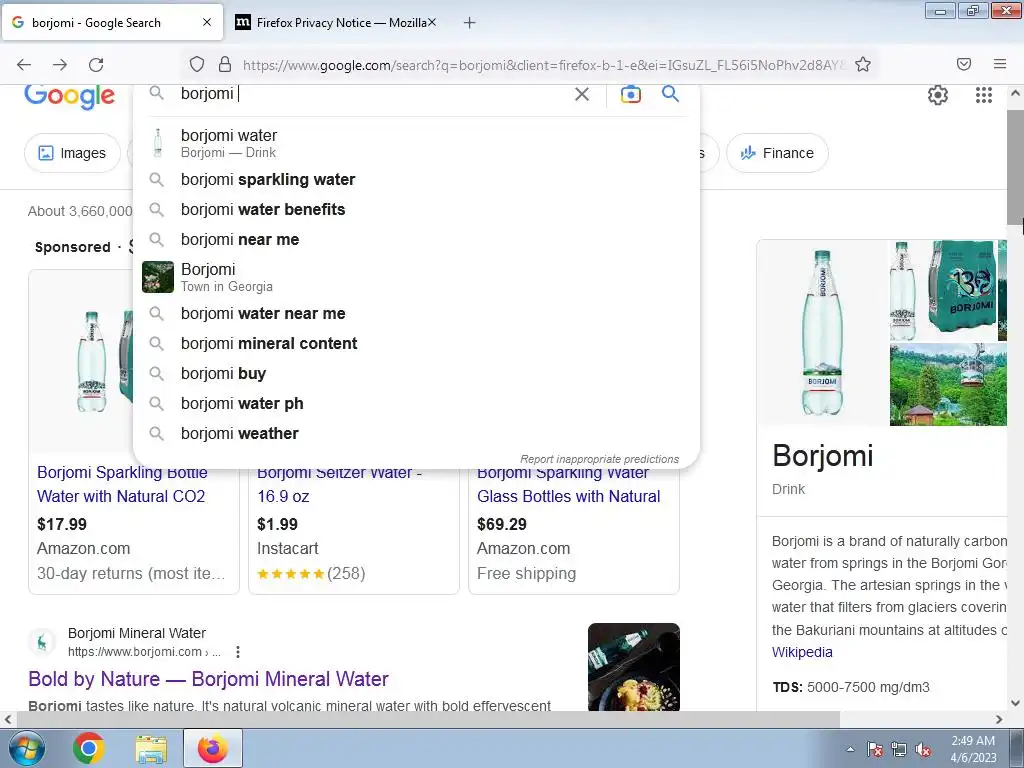Choose suggestion 'borjomi water benefits'
The height and width of the screenshot is (768, 1024).
click(416, 210)
